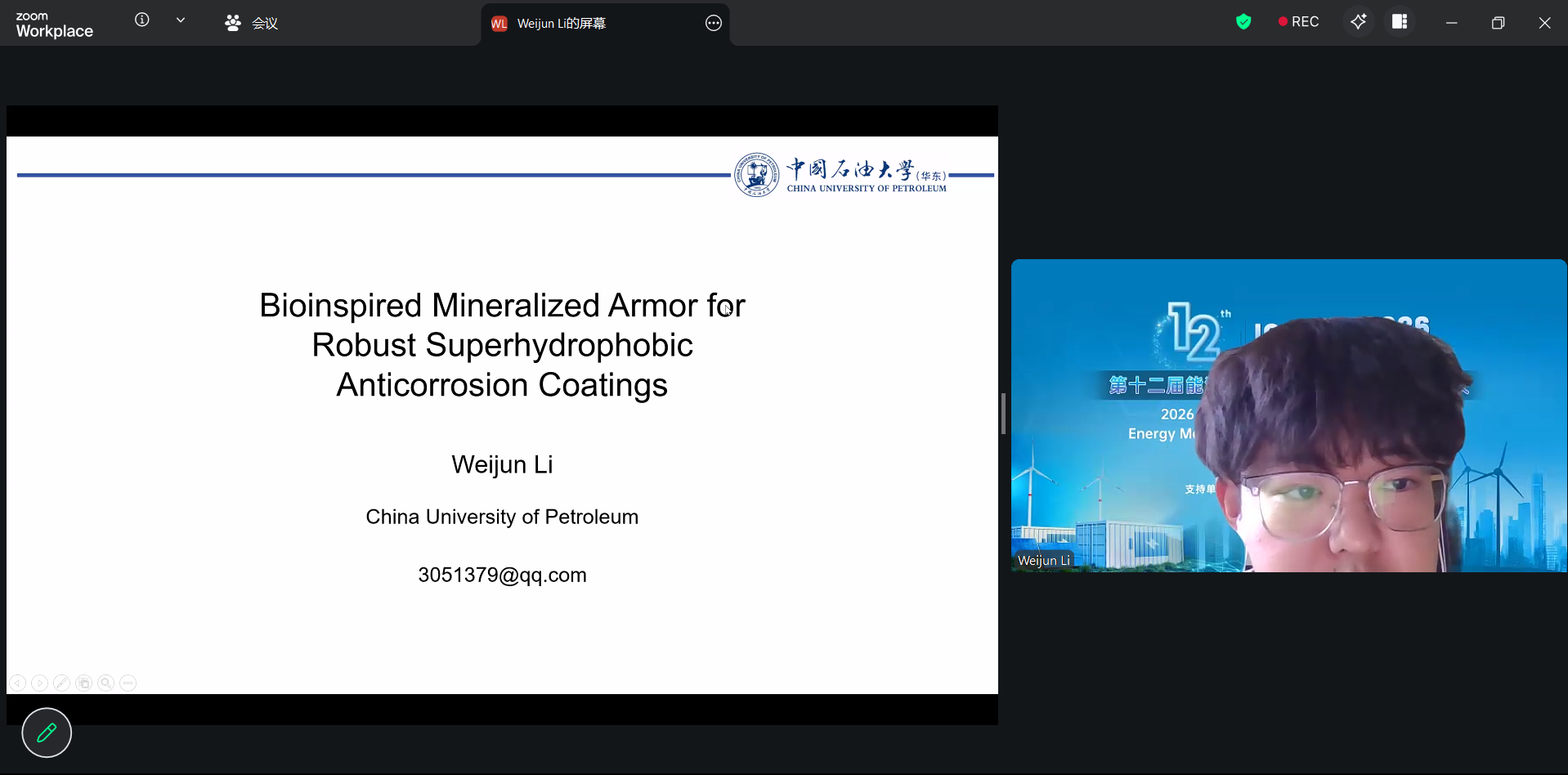Click the panel divider handle beside video
Screen dimensions: 1568x775
1003,414
